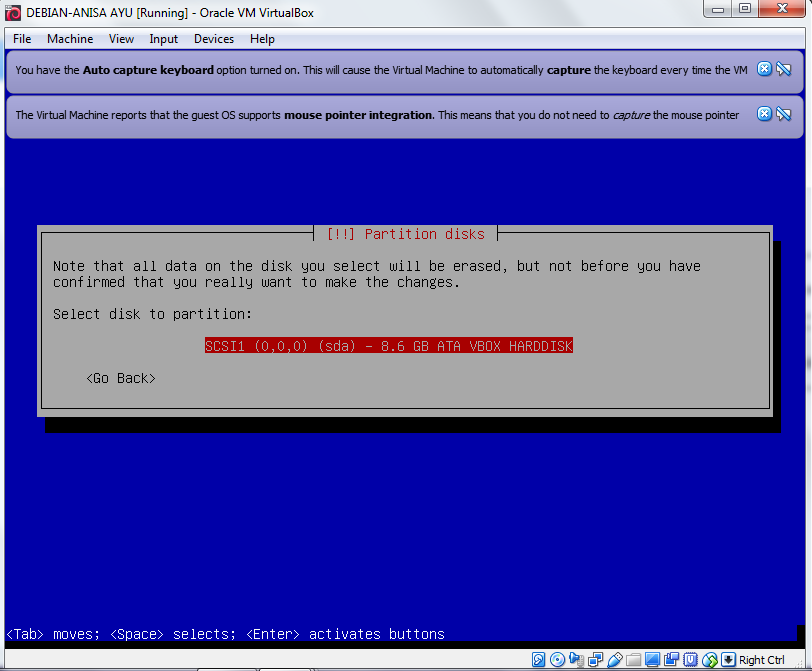Dismiss the Auto capture keyboard notification

[764, 69]
